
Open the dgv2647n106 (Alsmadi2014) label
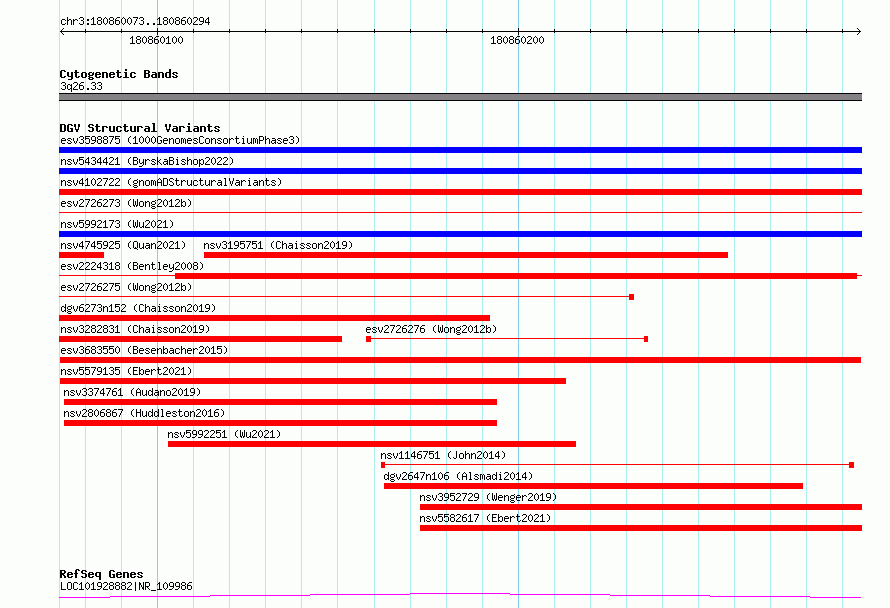pyautogui.click(x=458, y=476)
